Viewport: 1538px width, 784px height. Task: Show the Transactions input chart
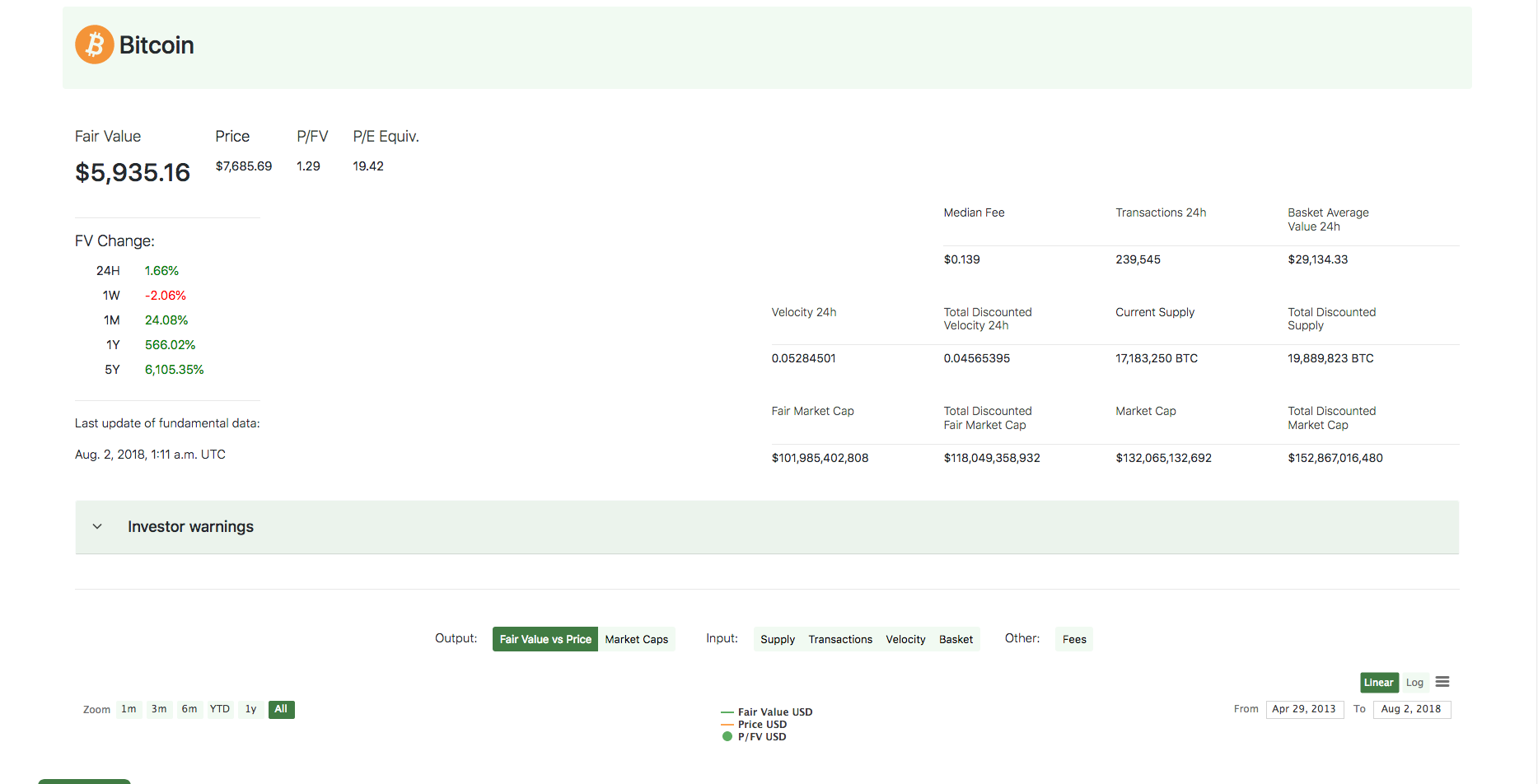tap(840, 639)
